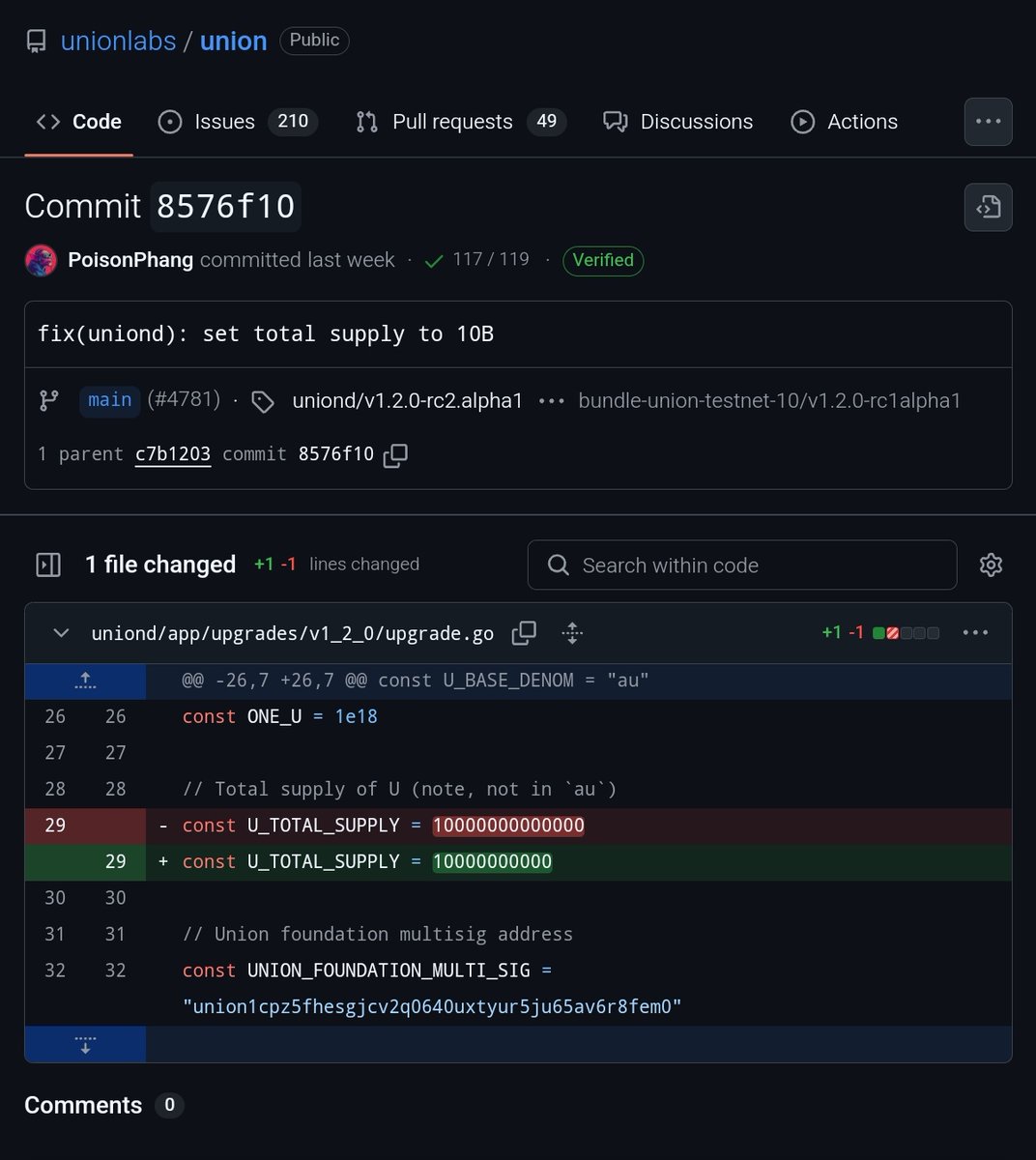This screenshot has height=1160, width=1036.
Task: Open the union repository link
Action: pos(233,41)
